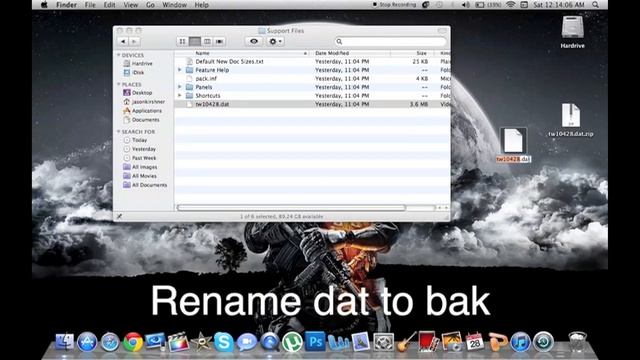Expand the Feature Help folder
Screen dimensions: 640x360
pyautogui.click(x=180, y=70)
